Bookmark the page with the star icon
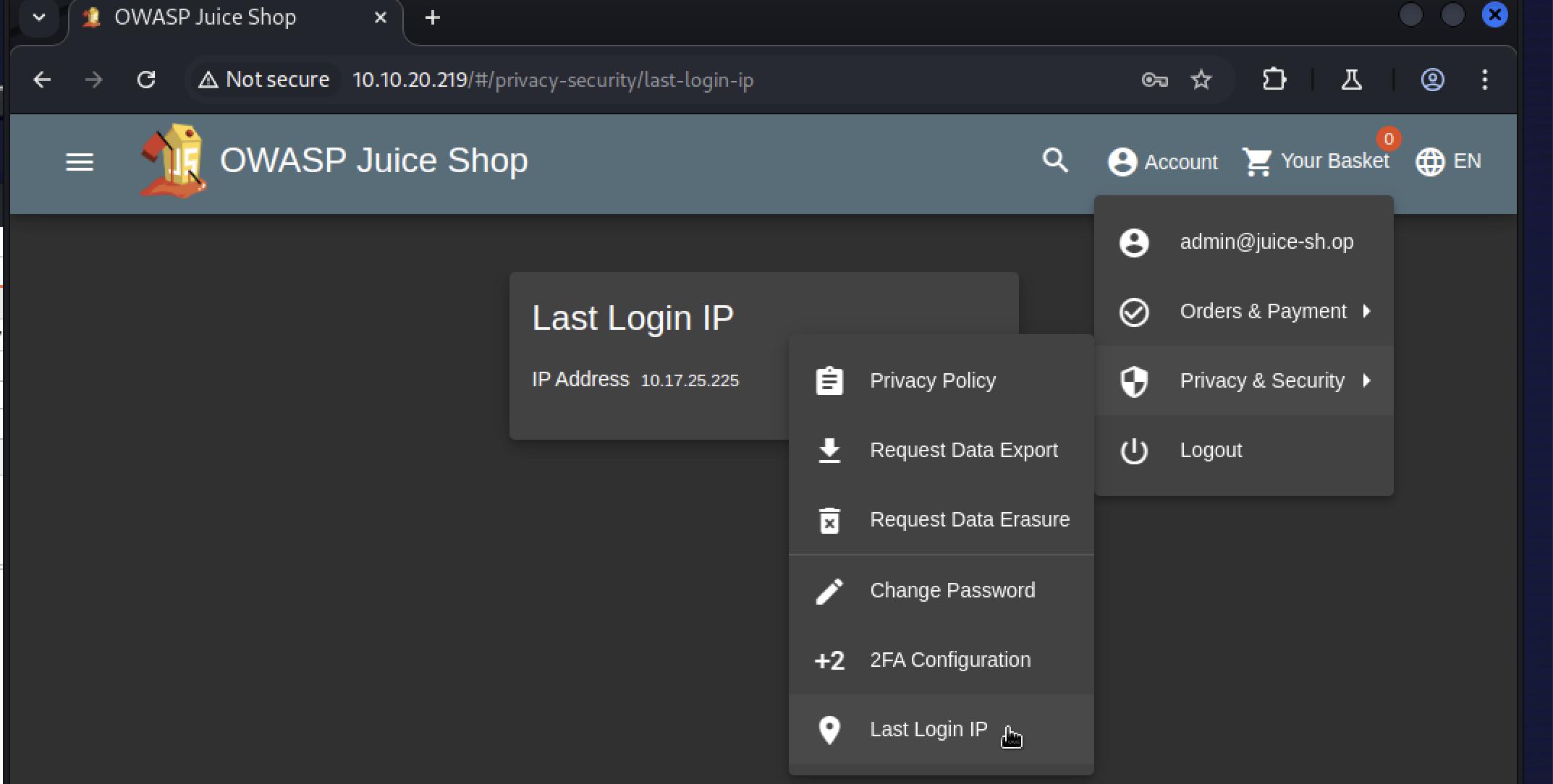The image size is (1553, 784). click(x=1201, y=80)
